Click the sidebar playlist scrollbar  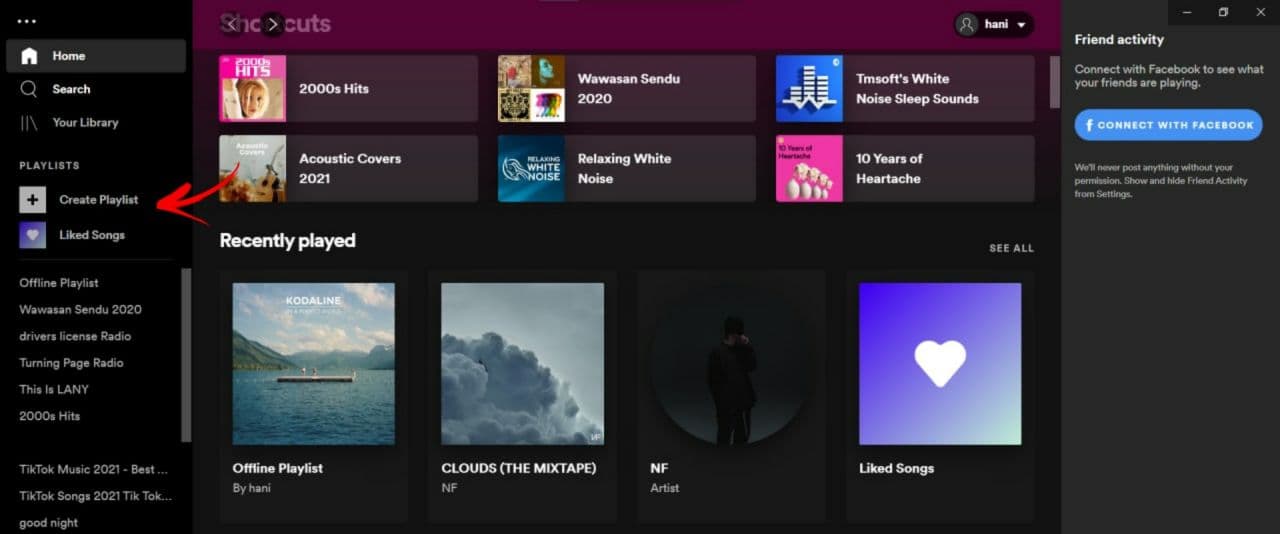186,355
